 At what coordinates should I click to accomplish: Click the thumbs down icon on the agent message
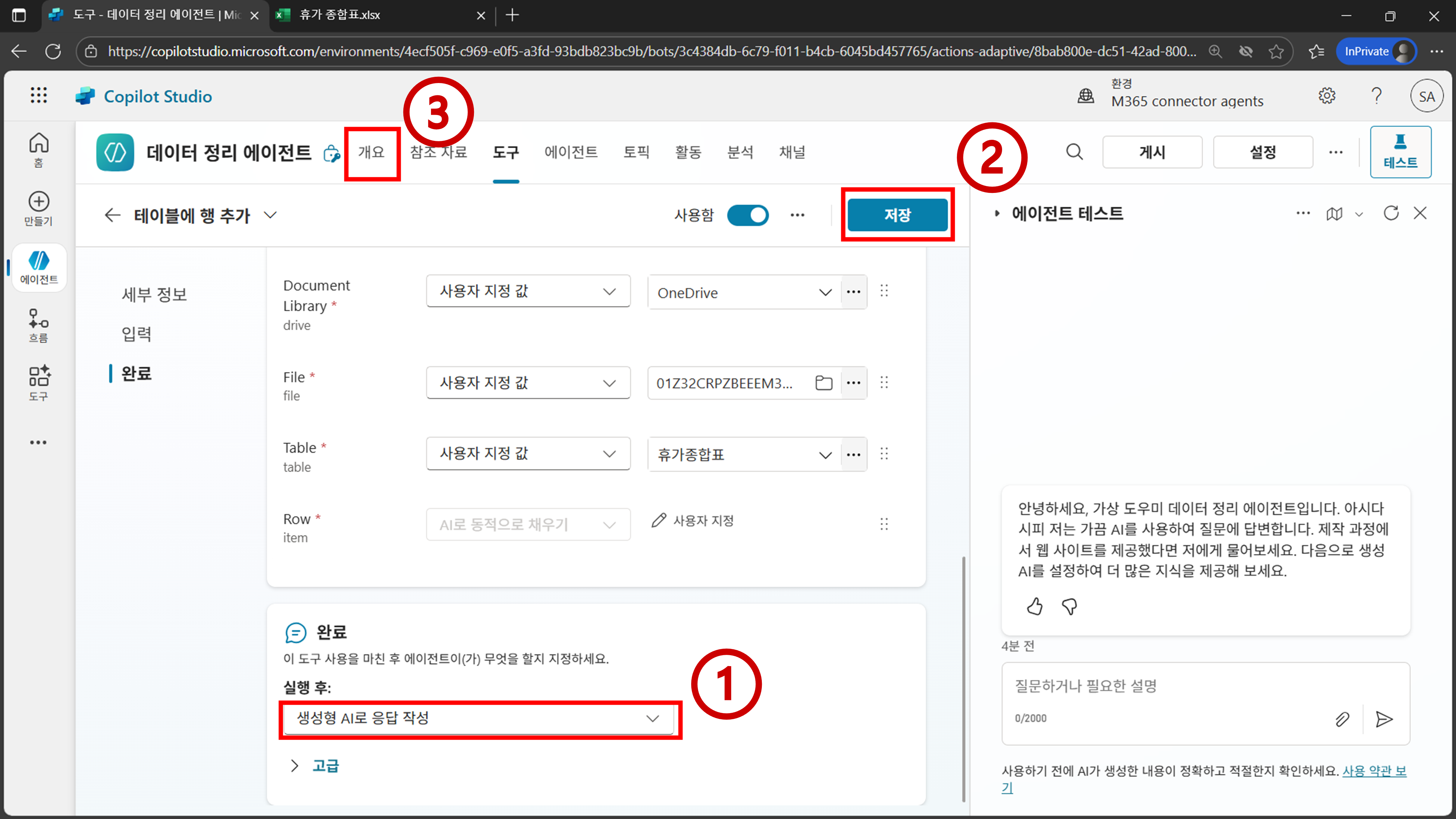(x=1069, y=606)
